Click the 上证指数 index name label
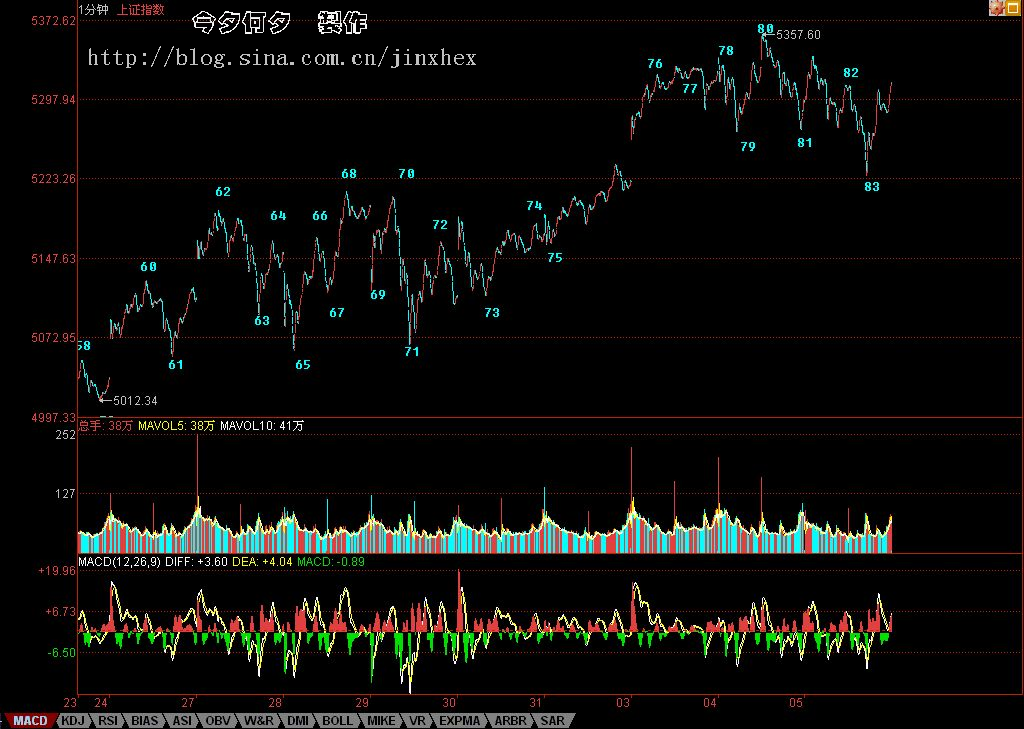Image resolution: width=1024 pixels, height=729 pixels. click(142, 9)
